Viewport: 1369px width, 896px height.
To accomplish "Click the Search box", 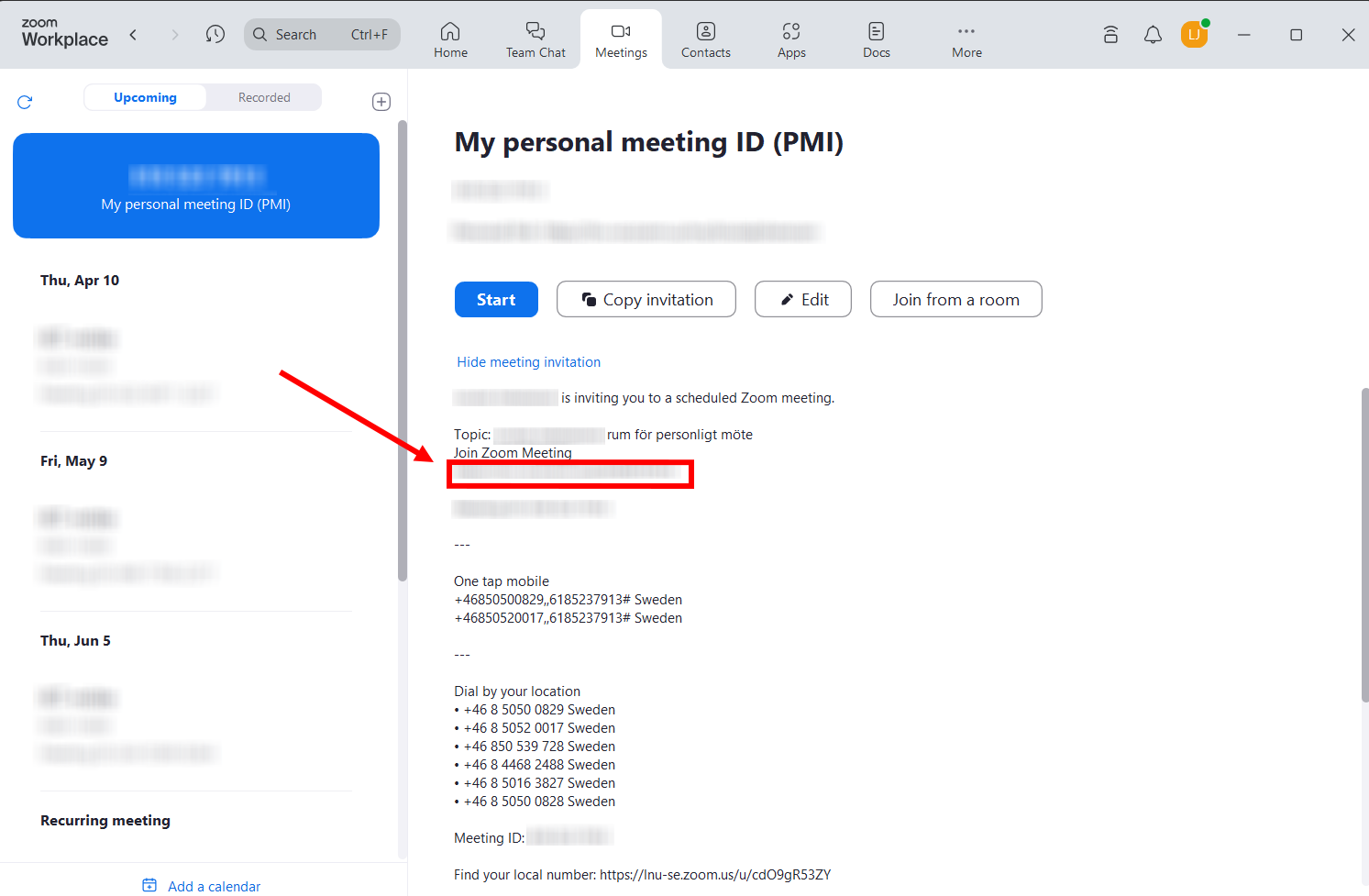I will (x=322, y=35).
